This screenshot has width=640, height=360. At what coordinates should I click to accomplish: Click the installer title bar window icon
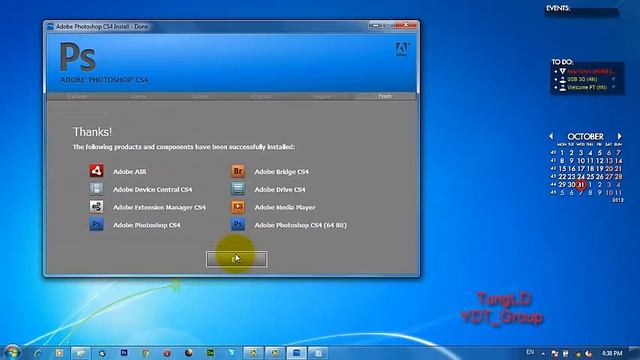pos(50,27)
